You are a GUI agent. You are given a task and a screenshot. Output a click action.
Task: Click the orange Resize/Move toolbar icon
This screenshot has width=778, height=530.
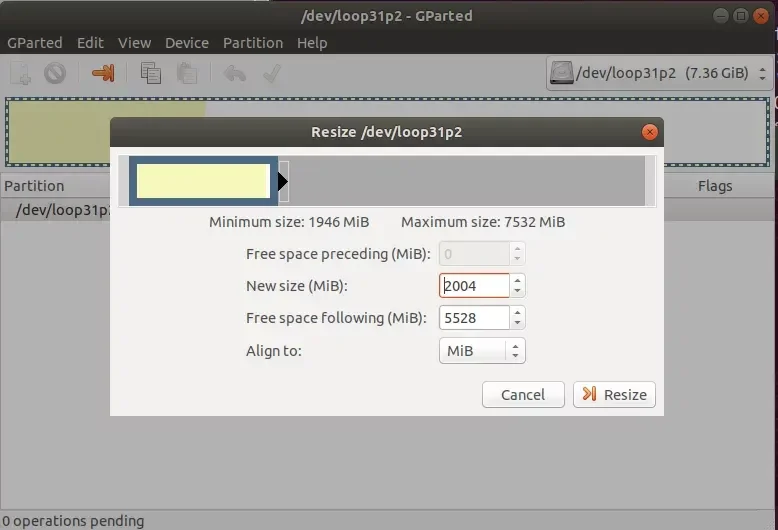click(x=103, y=73)
